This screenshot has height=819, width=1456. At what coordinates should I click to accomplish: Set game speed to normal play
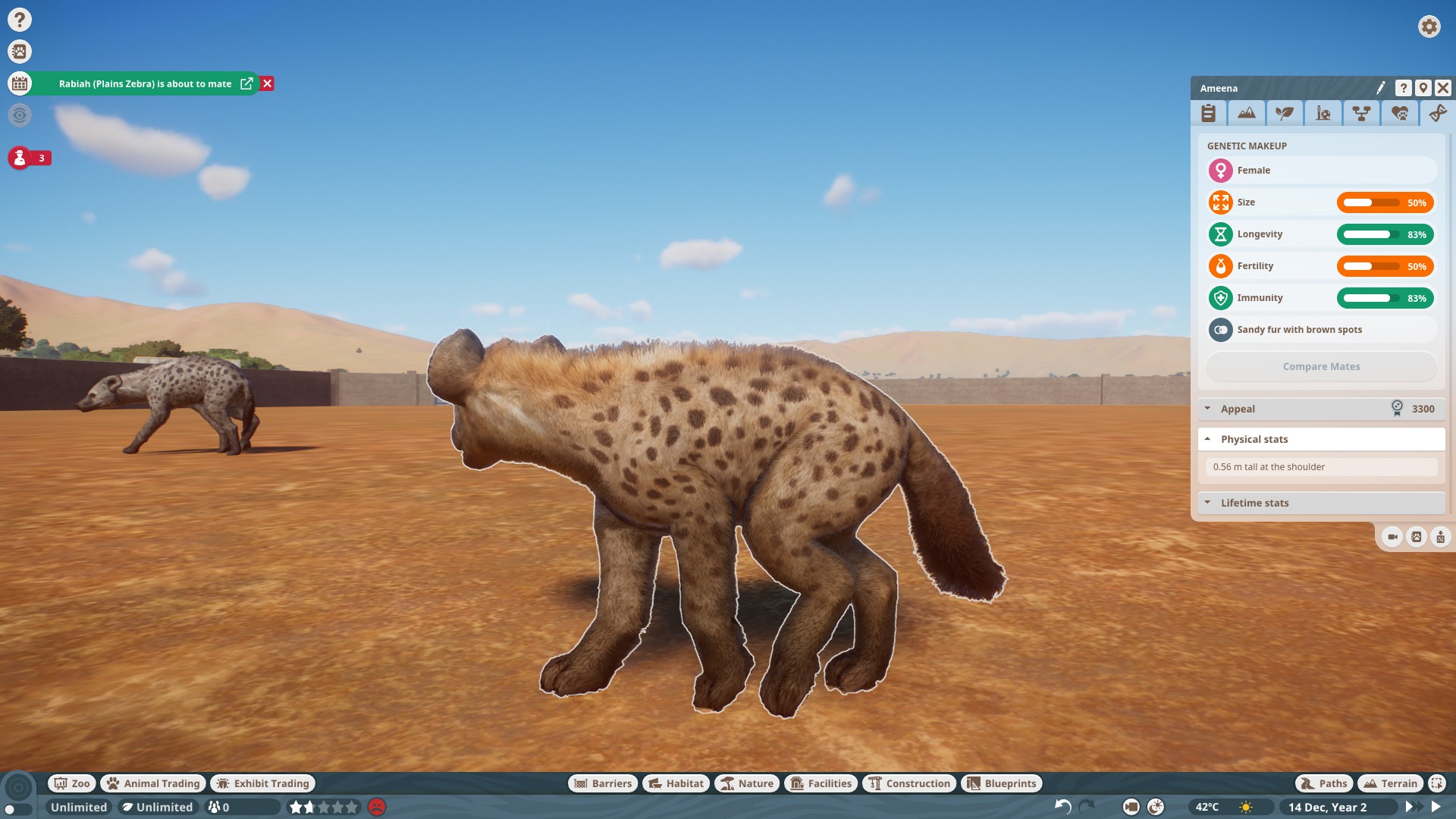coord(1436,807)
